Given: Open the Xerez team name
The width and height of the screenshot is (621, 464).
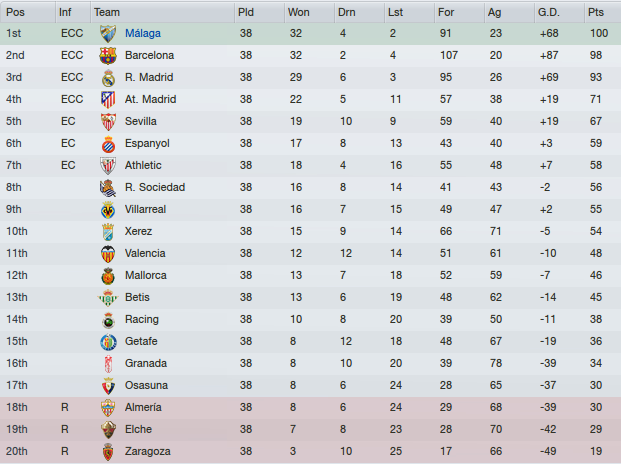Looking at the screenshot, I should (138, 231).
